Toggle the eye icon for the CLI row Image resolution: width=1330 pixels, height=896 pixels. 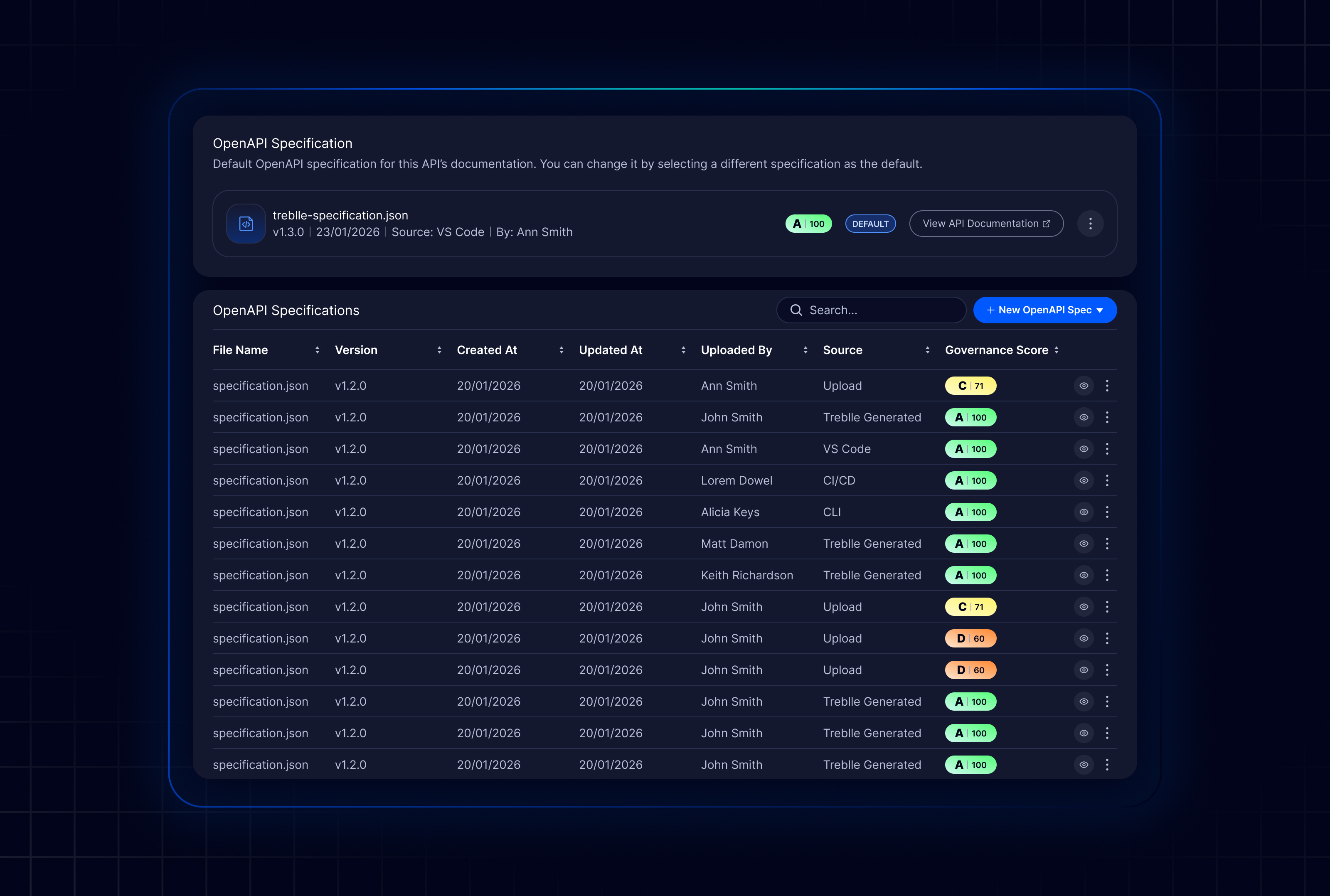pos(1083,512)
